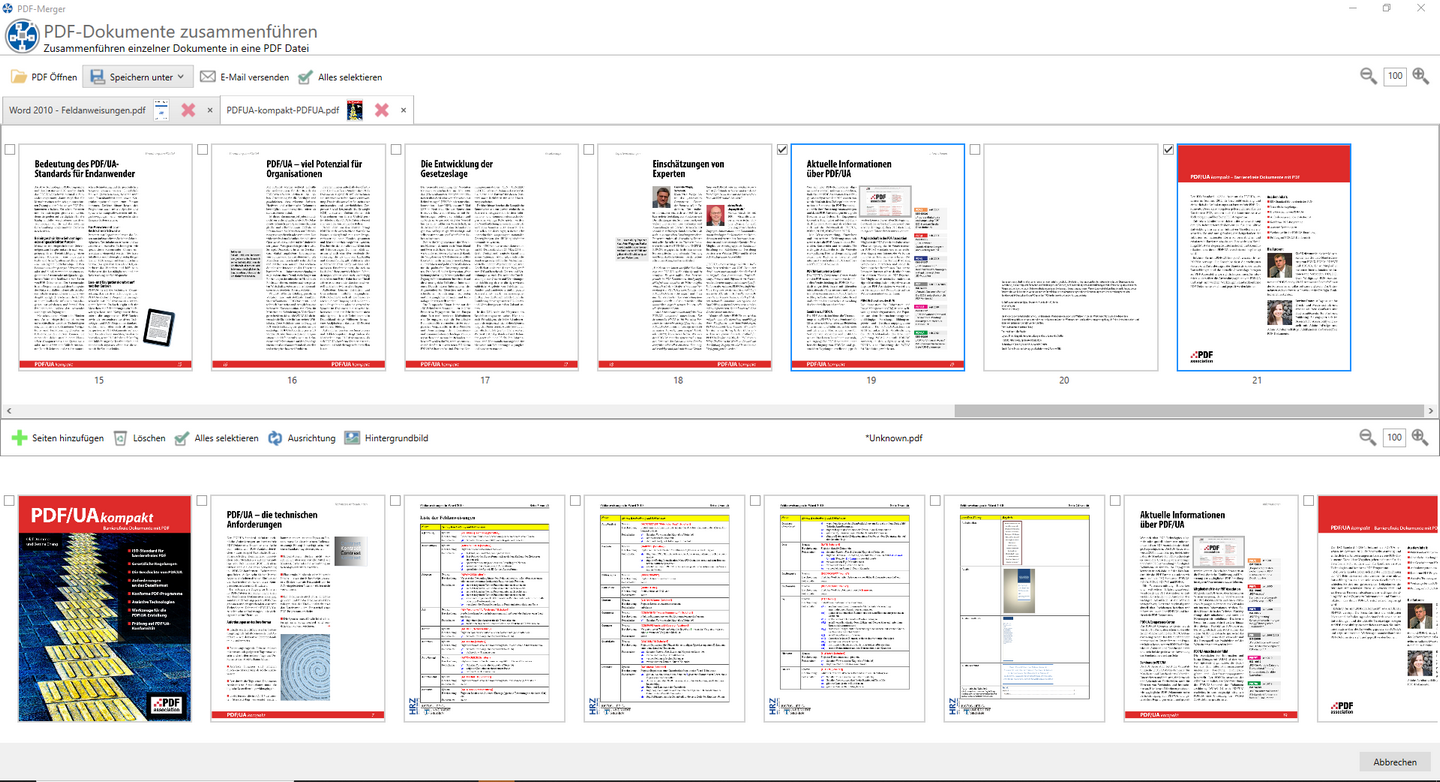The image size is (1440, 782).
Task: Send the document via E-Mail versenden
Action: click(x=244, y=77)
